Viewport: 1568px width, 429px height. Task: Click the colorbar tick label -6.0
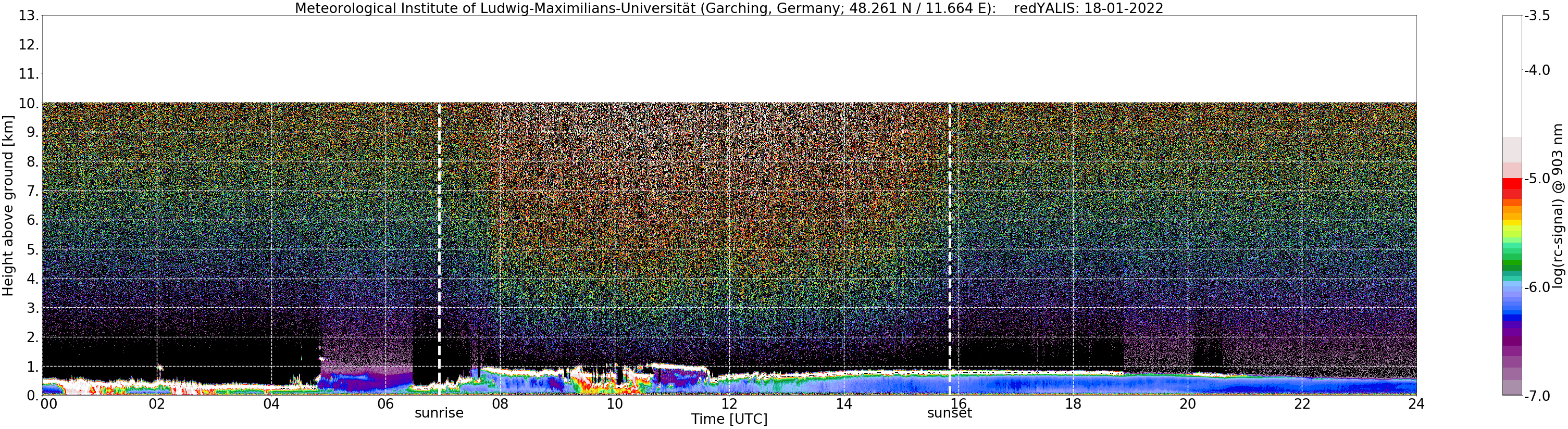[x=1538, y=287]
